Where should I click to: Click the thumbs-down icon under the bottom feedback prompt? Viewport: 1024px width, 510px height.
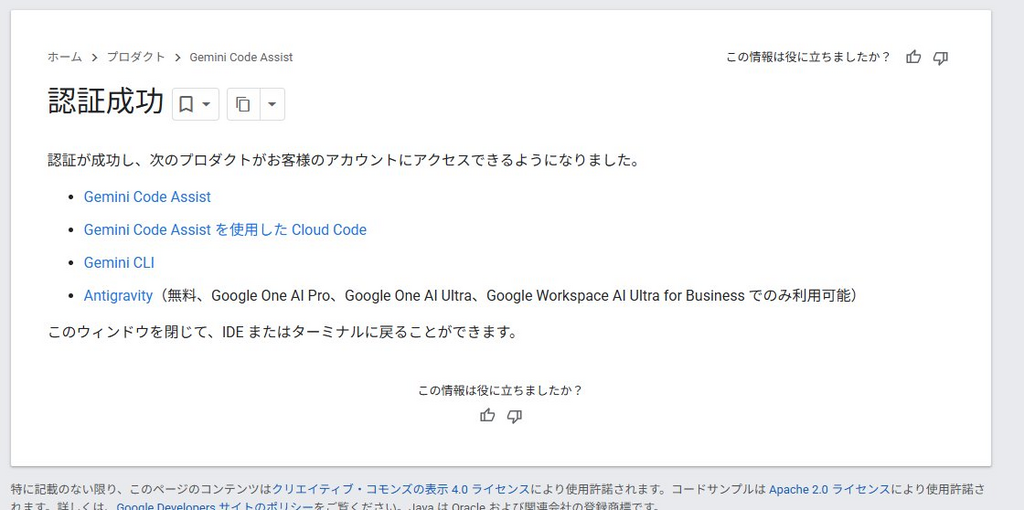515,416
